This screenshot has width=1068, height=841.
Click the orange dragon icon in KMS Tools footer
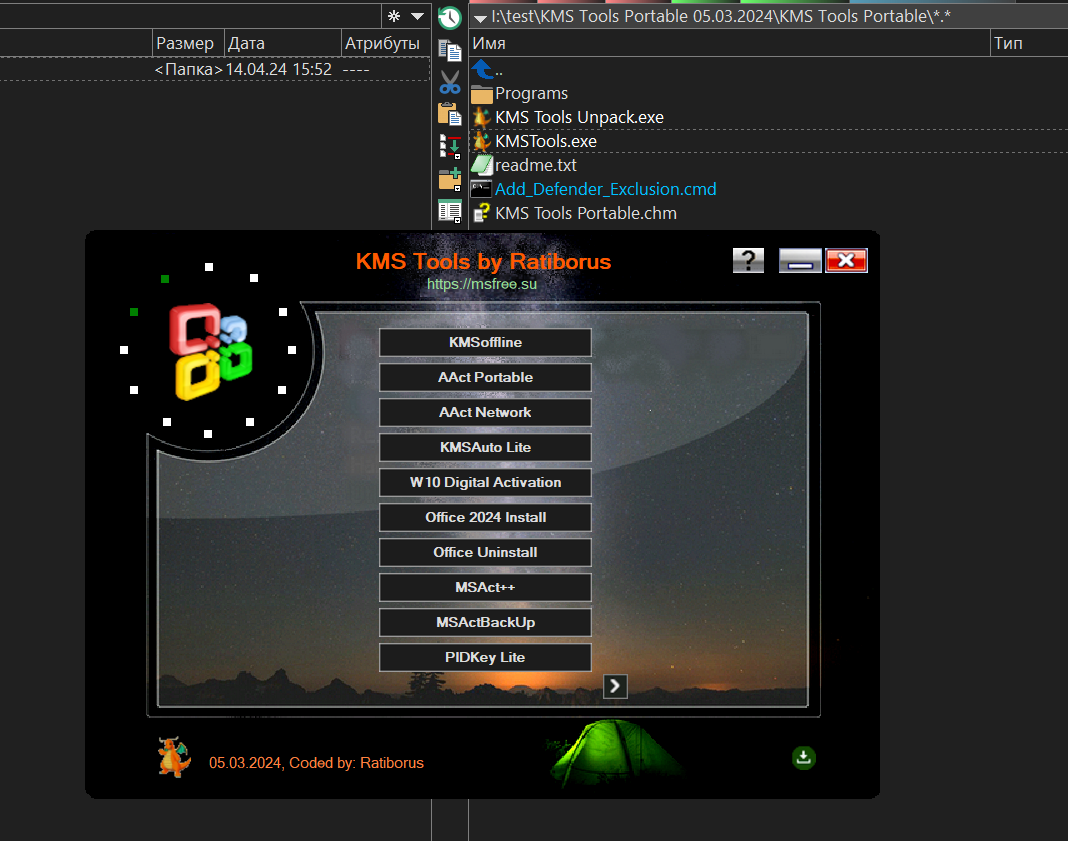coord(174,757)
